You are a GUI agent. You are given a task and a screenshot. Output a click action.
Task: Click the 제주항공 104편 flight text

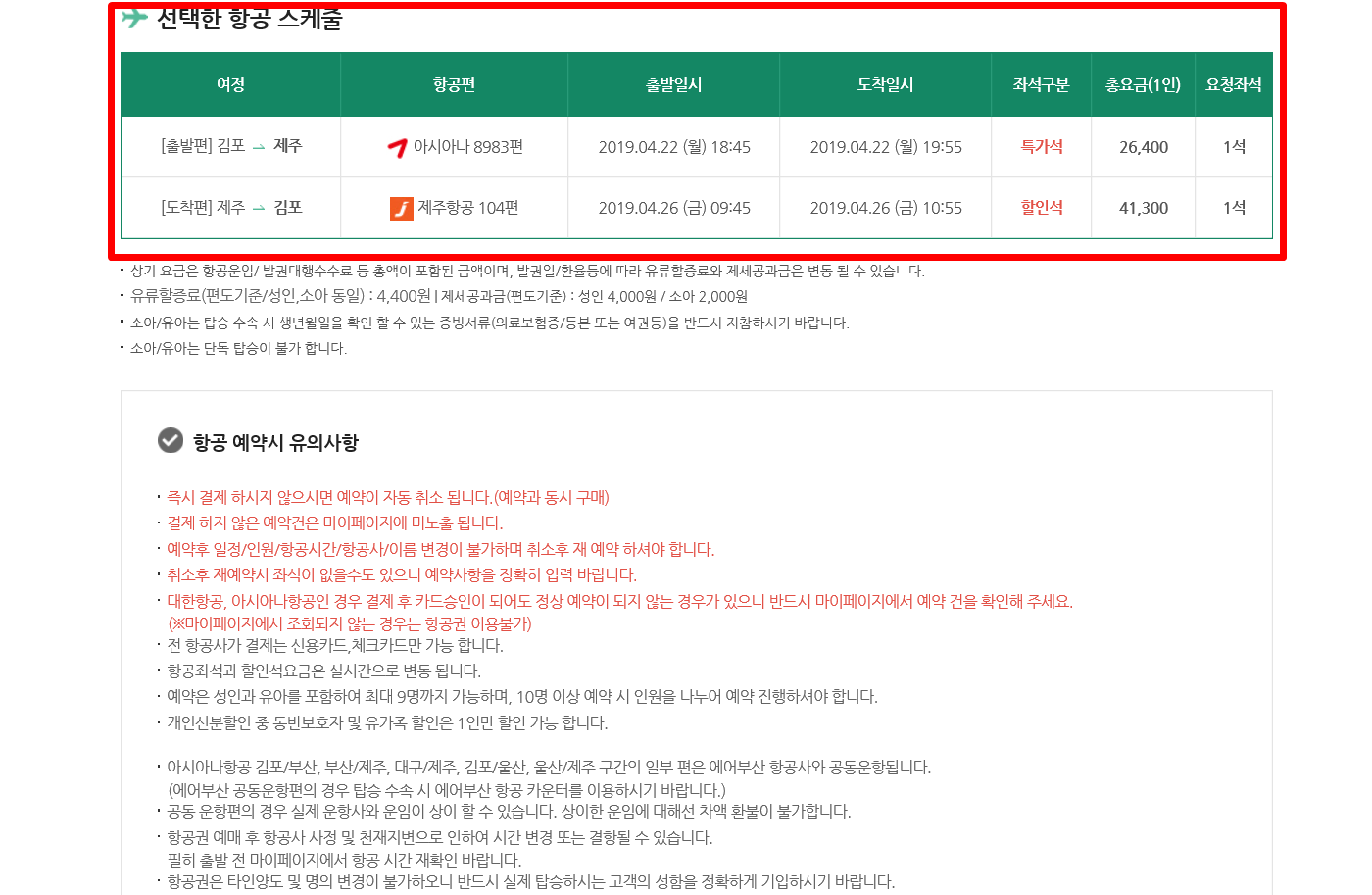click(x=468, y=208)
